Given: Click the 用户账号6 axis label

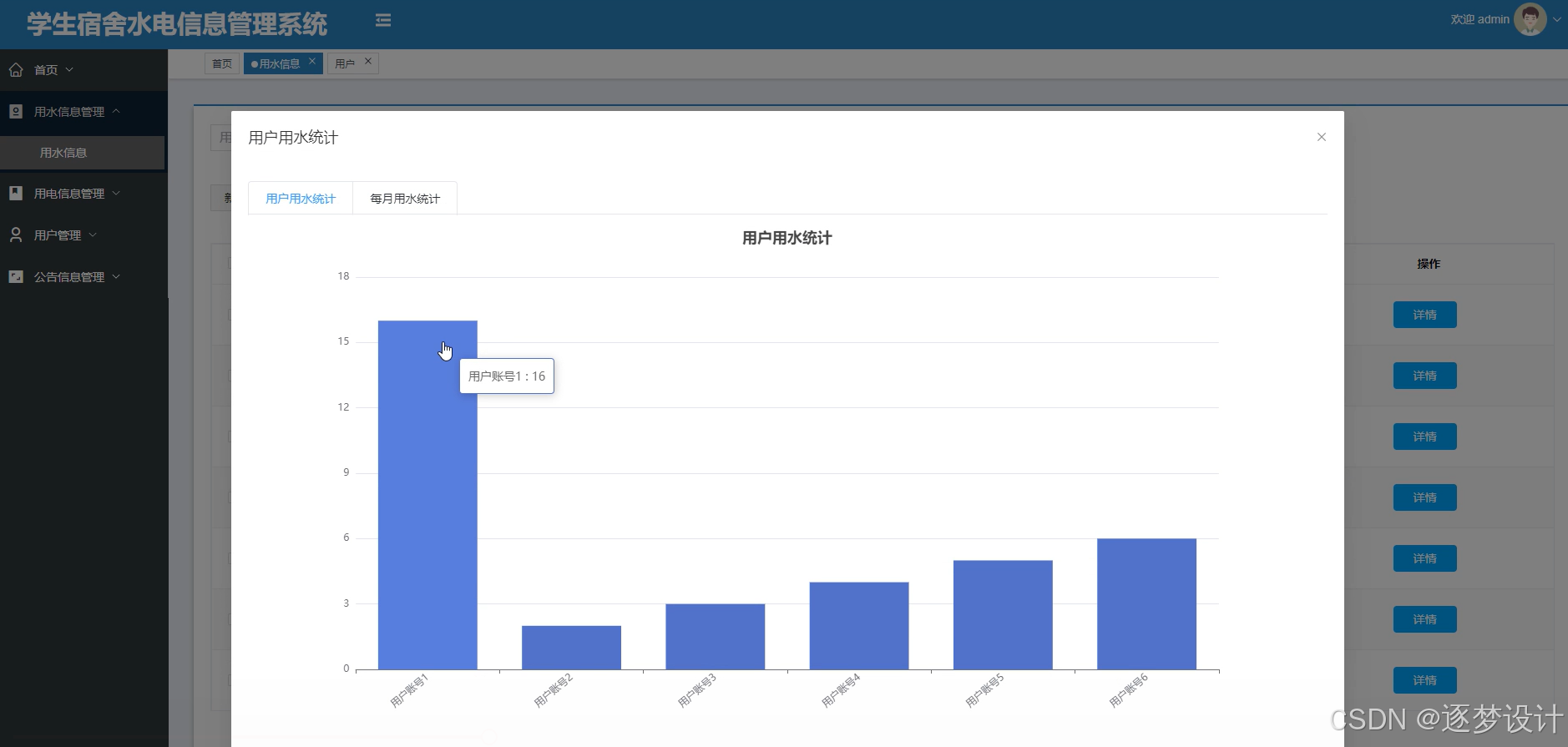Looking at the screenshot, I should pyautogui.click(x=1129, y=690).
